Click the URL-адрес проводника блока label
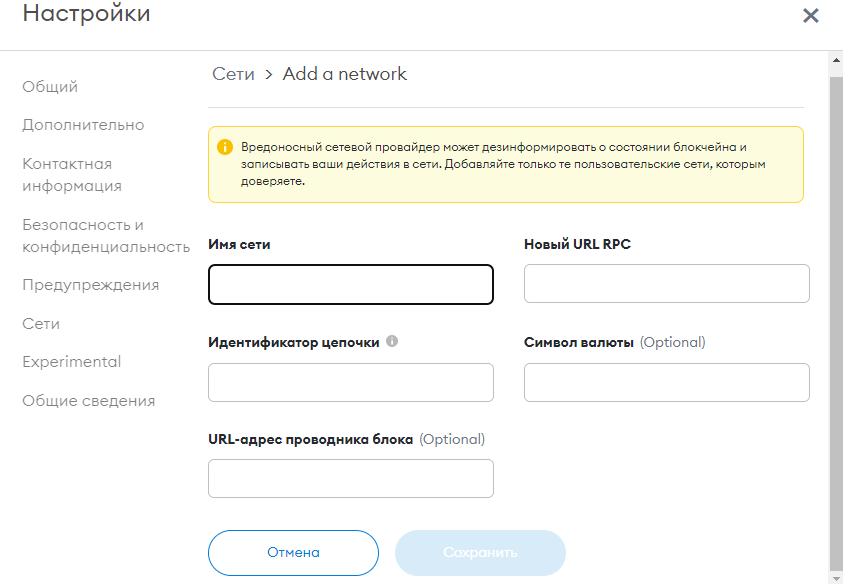 tap(311, 439)
